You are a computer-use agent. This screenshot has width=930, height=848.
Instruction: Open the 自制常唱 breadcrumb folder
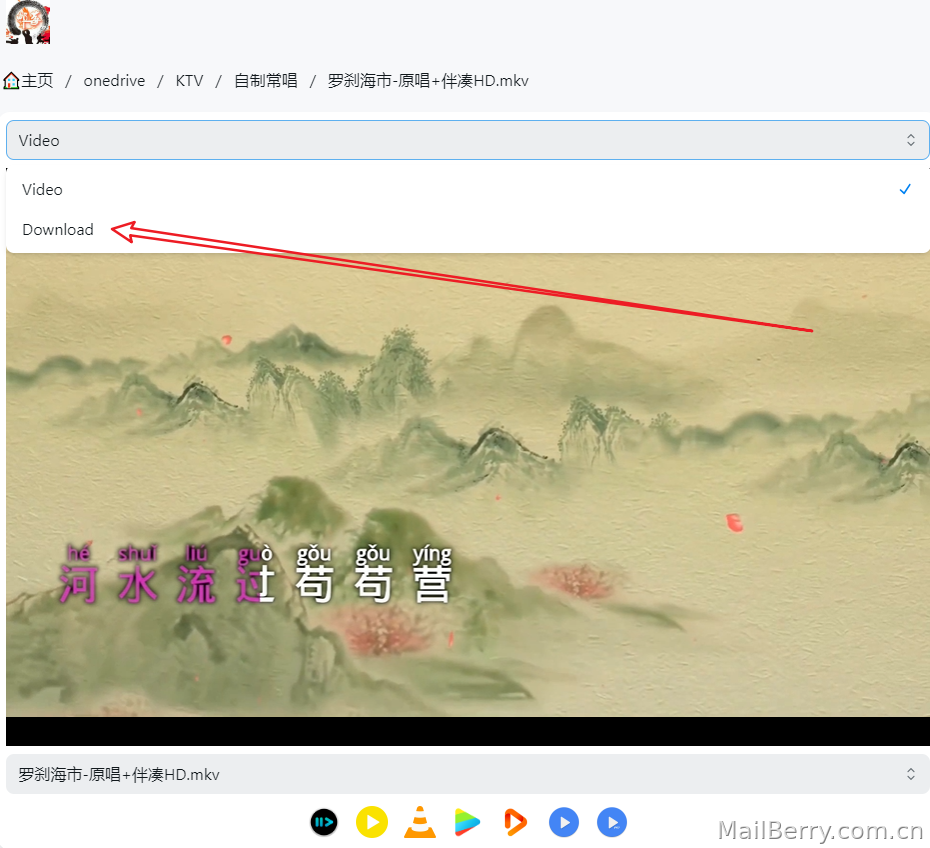(266, 81)
